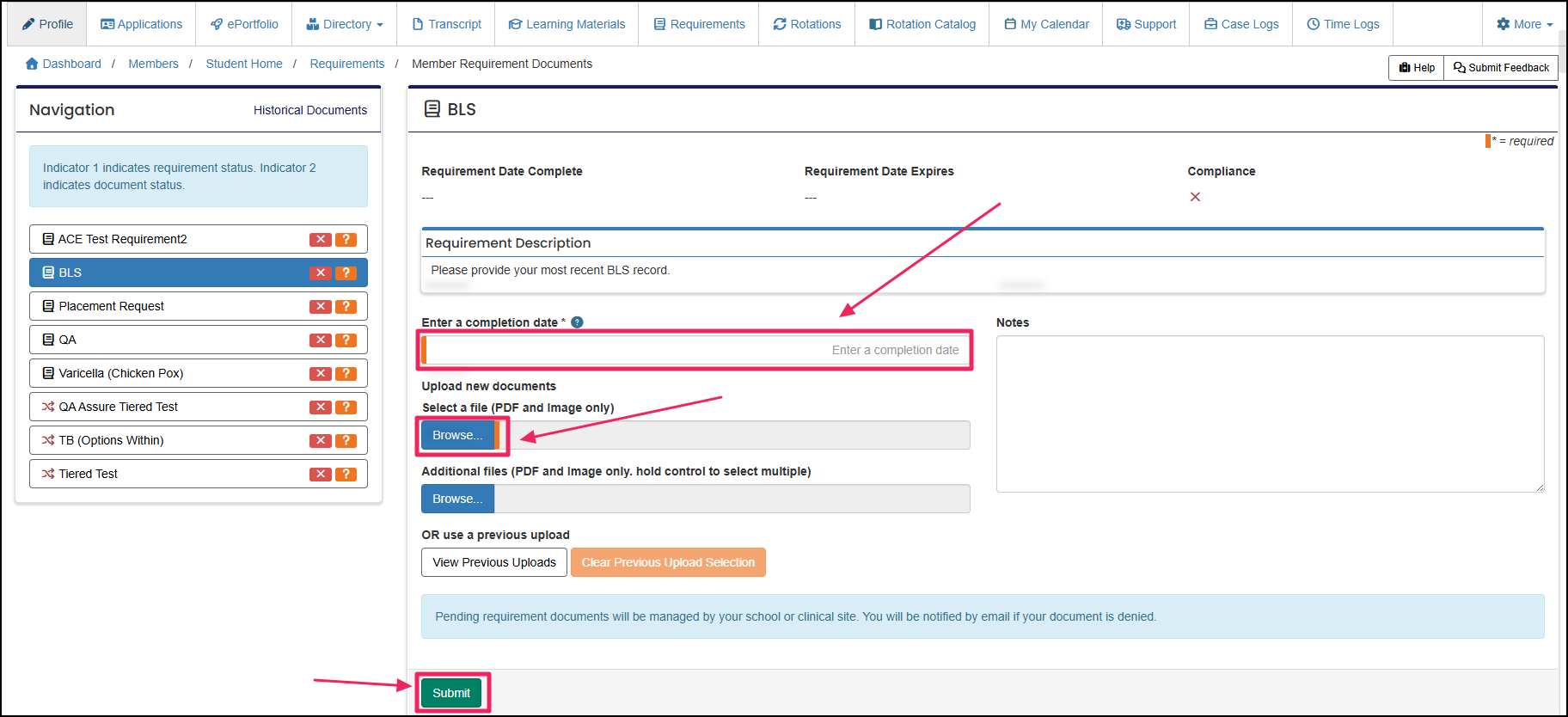Viewport: 1568px width, 717px height.
Task: Select the QA requirement in navigation
Action: pos(199,340)
